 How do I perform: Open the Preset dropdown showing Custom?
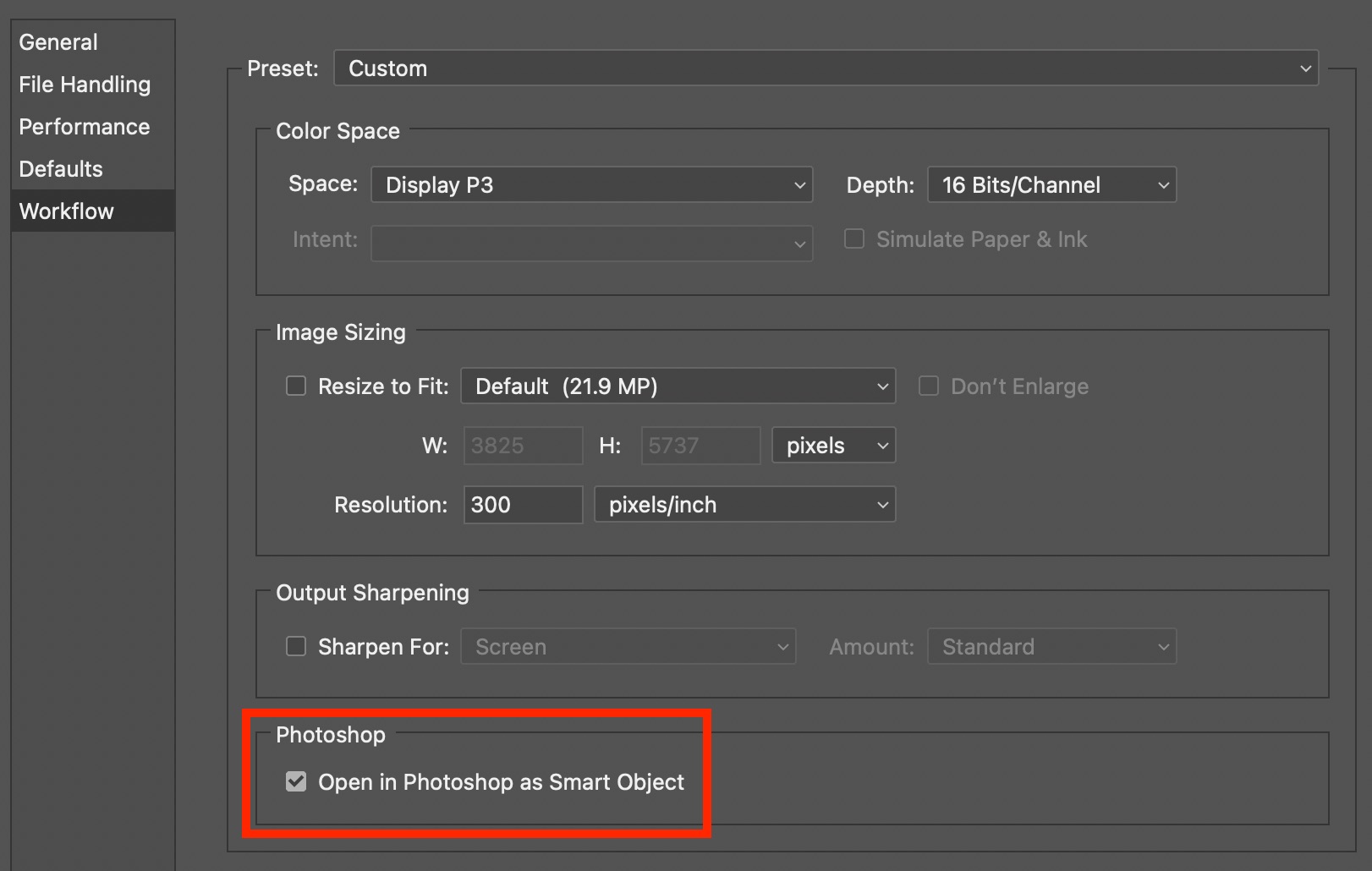826,68
